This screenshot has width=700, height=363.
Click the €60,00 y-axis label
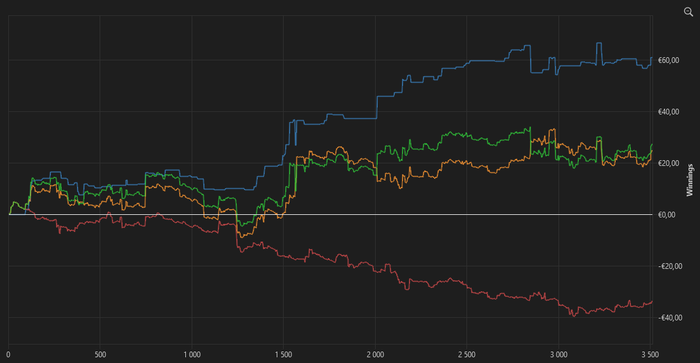click(669, 60)
